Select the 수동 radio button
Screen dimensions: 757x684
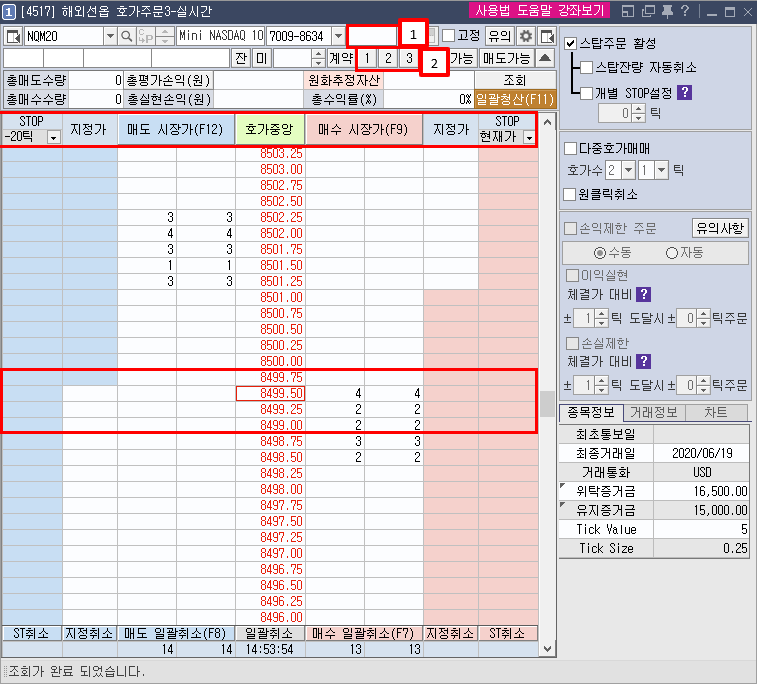coord(600,253)
